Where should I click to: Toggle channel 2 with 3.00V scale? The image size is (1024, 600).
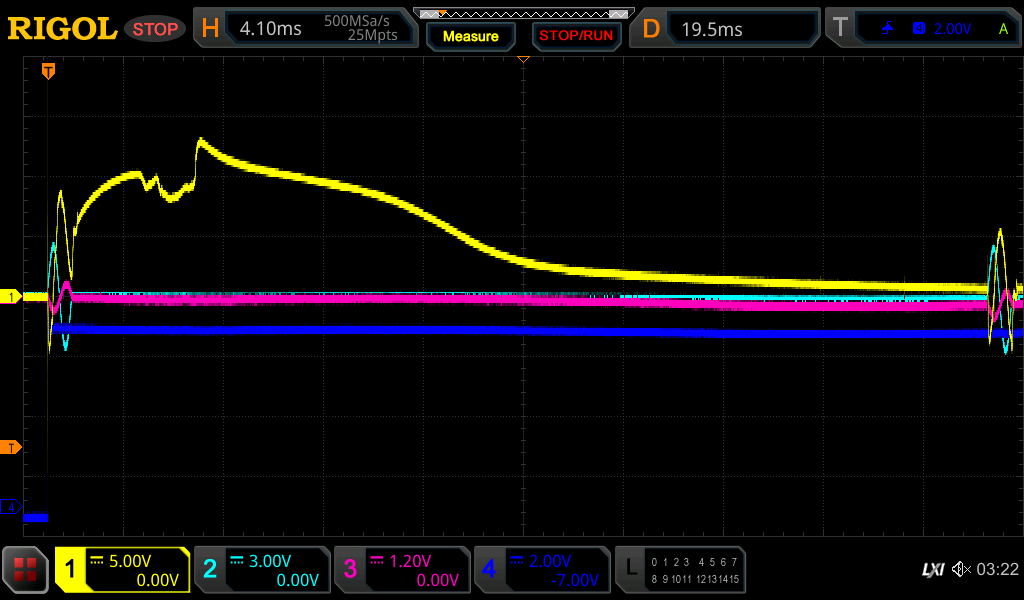point(262,570)
